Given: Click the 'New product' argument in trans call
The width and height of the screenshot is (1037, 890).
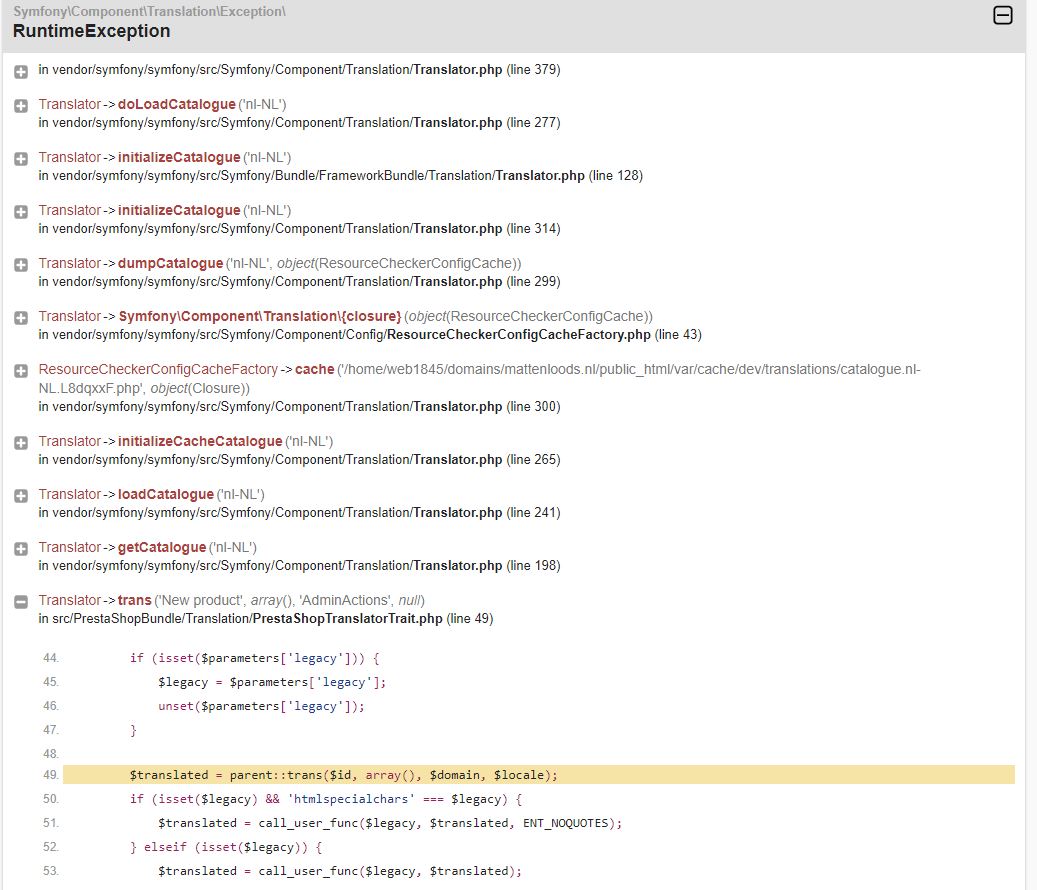Looking at the screenshot, I should 201,600.
